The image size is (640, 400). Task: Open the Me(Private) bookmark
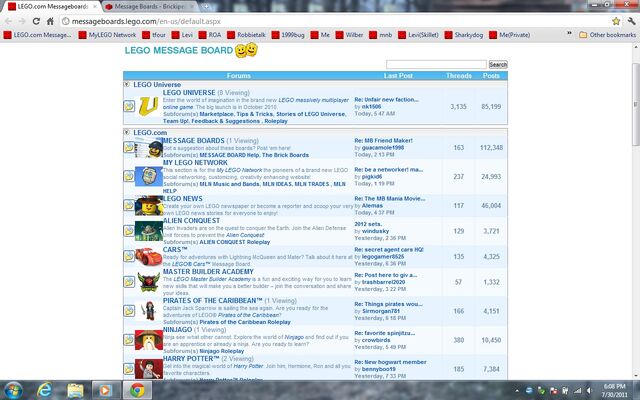tap(510, 35)
